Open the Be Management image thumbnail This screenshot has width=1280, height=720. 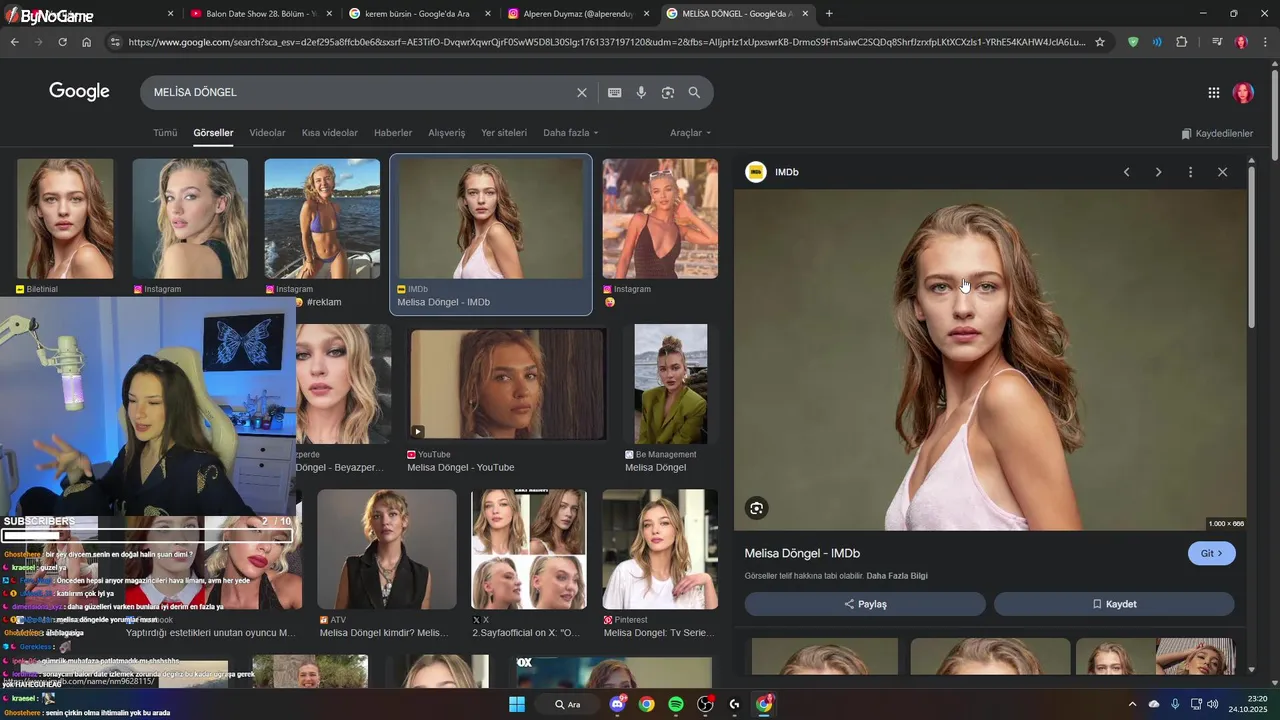[671, 384]
